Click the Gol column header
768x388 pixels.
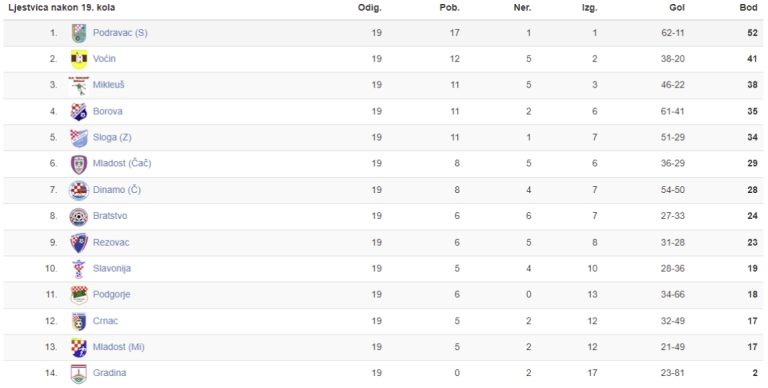coord(677,8)
